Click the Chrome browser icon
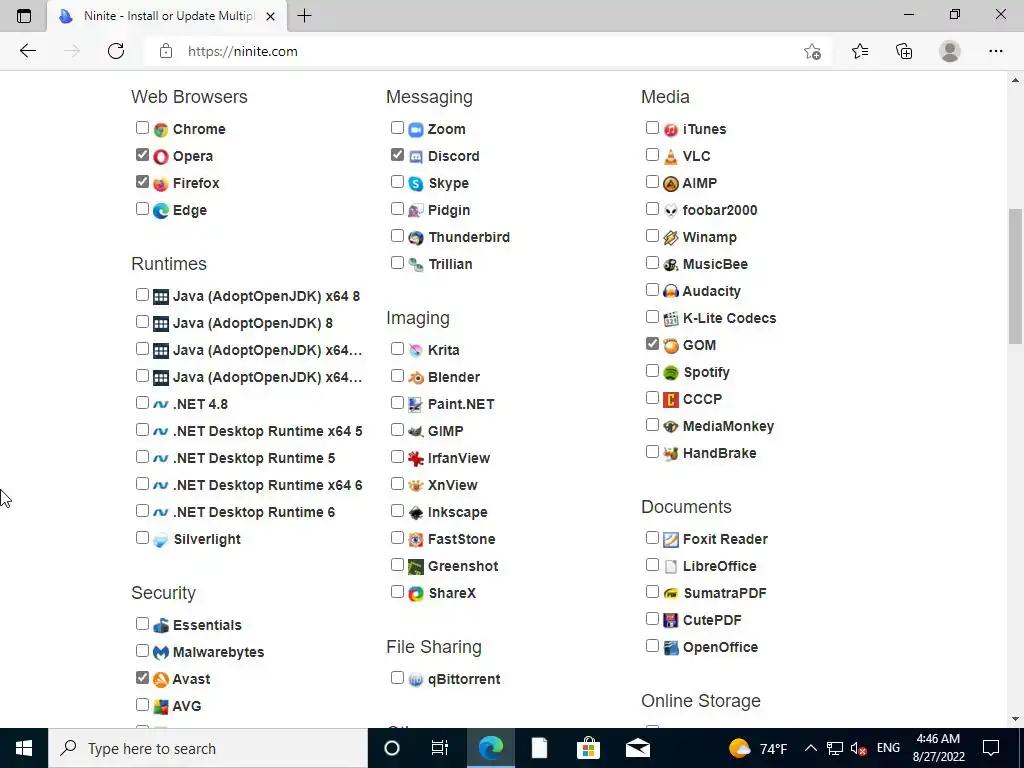The width and height of the screenshot is (1024, 768). pos(161,129)
